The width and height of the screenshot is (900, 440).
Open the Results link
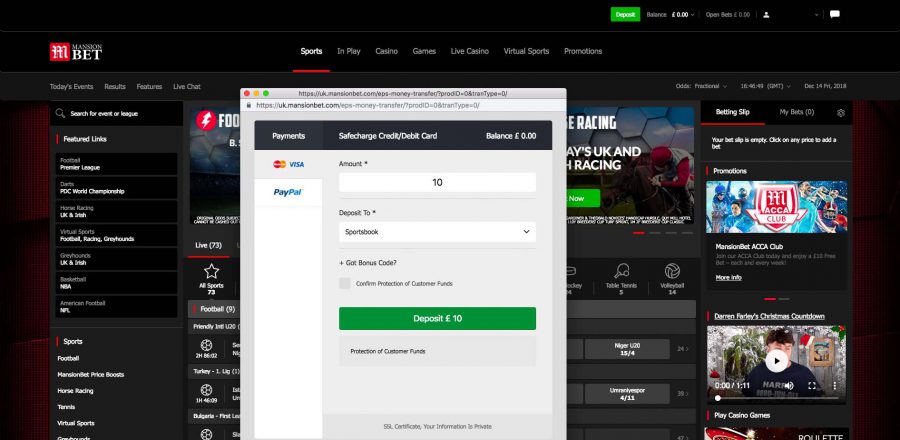115,87
